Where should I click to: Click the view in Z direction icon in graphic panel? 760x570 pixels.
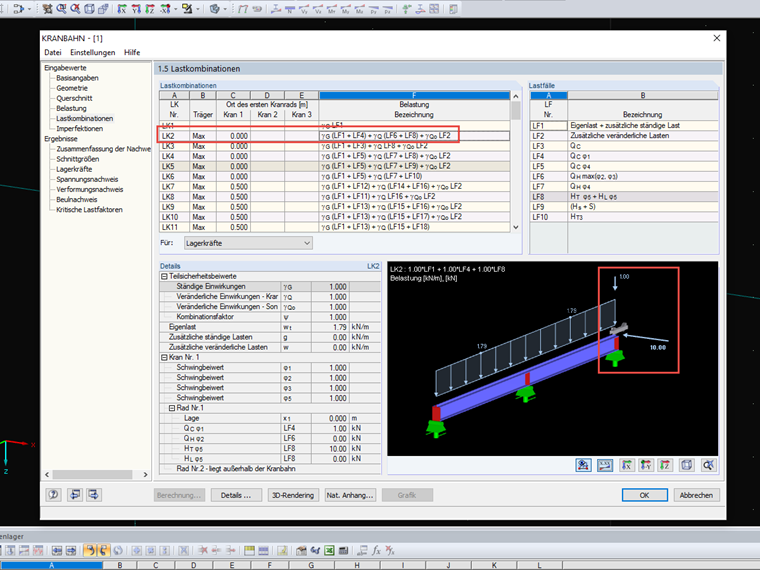click(x=665, y=465)
